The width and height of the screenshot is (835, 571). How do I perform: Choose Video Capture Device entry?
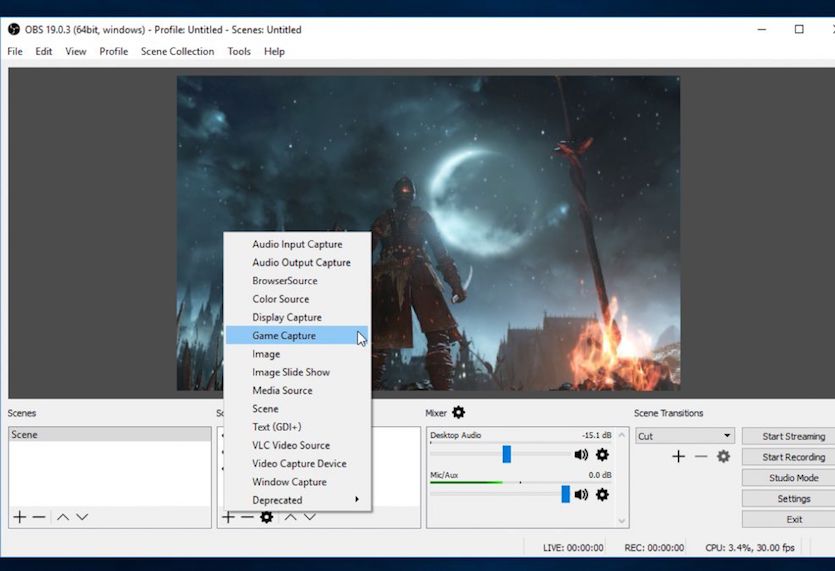coord(297,463)
